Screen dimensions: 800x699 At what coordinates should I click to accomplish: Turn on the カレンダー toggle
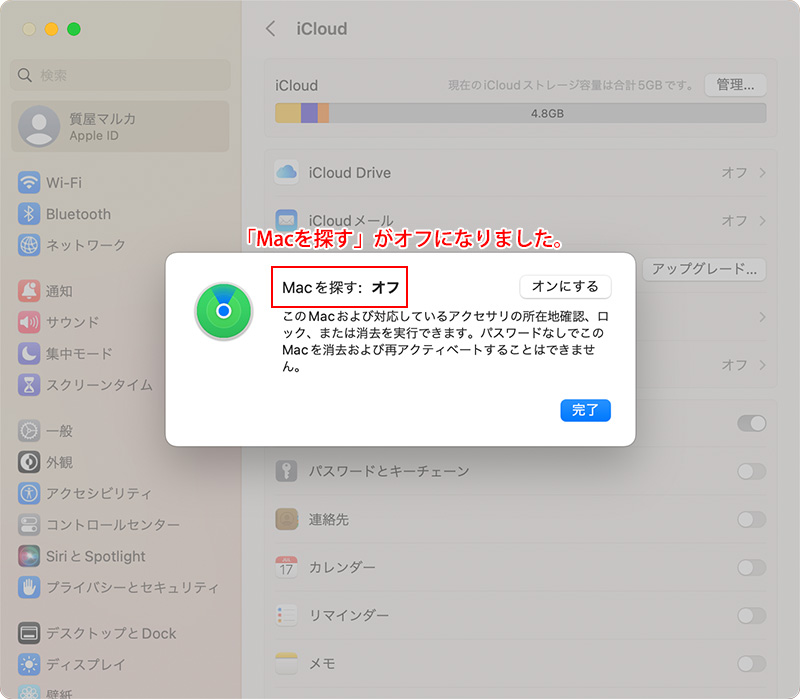point(751,567)
